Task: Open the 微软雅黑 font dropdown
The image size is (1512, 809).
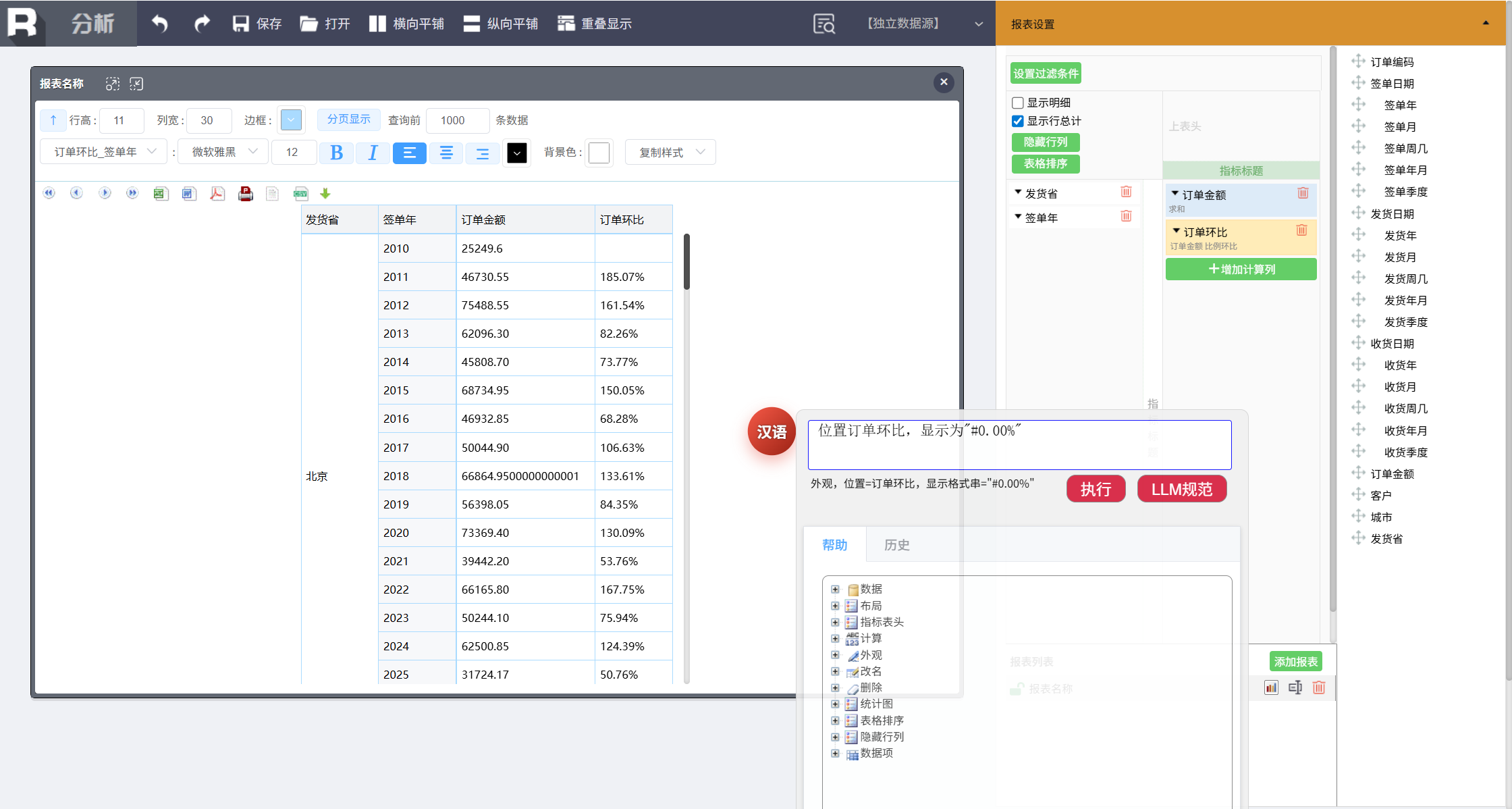Action: click(223, 152)
